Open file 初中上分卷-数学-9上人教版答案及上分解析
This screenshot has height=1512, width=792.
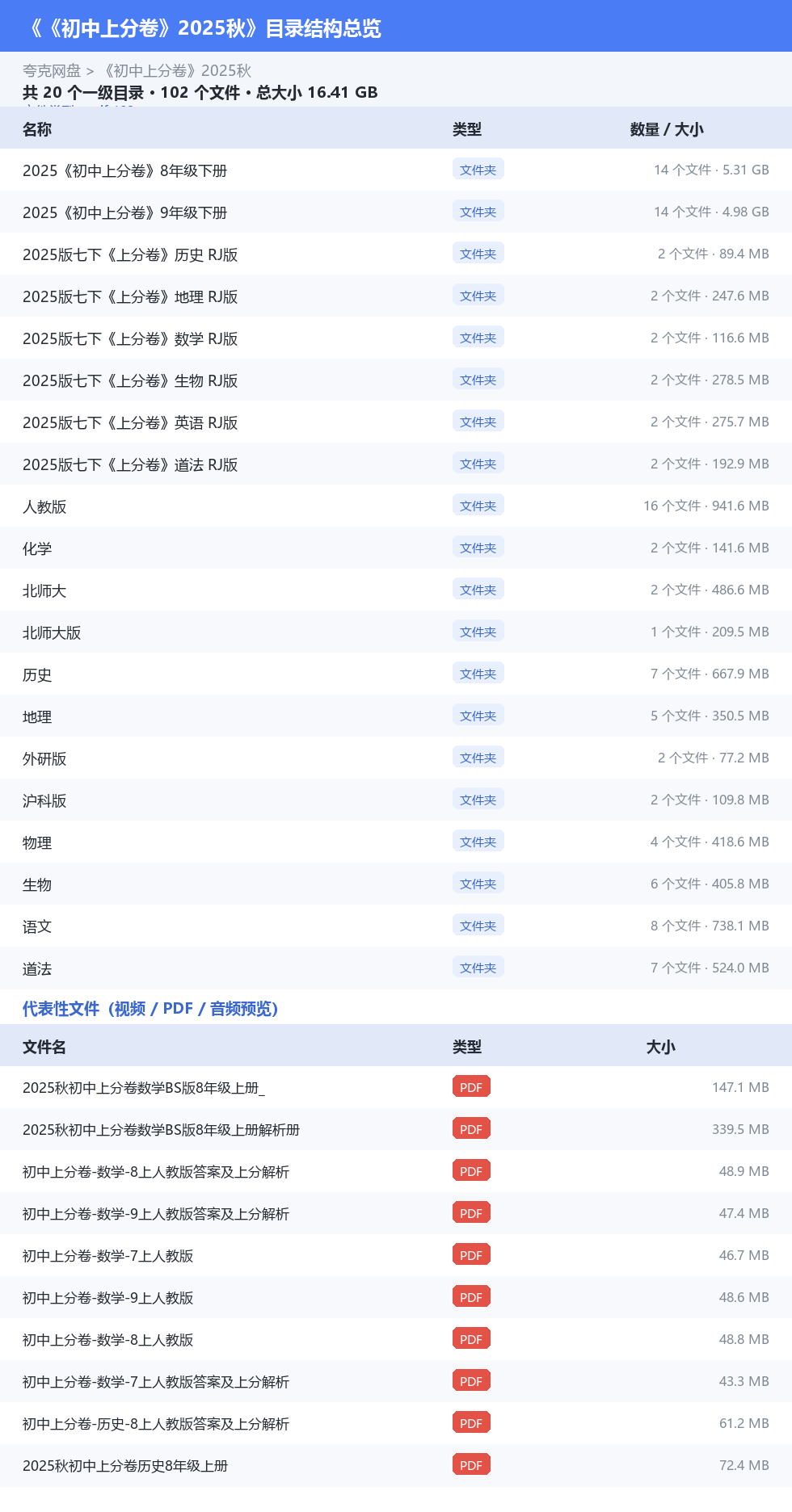click(156, 1214)
